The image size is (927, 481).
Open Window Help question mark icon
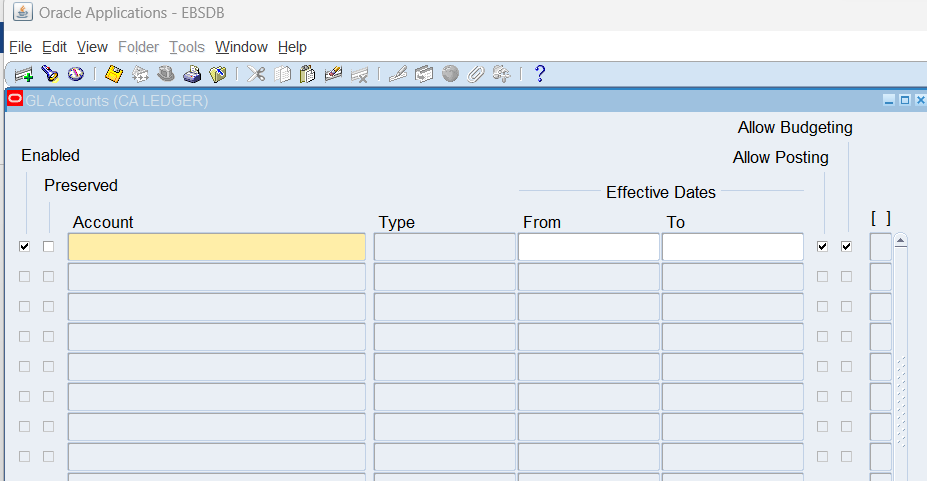click(x=540, y=74)
